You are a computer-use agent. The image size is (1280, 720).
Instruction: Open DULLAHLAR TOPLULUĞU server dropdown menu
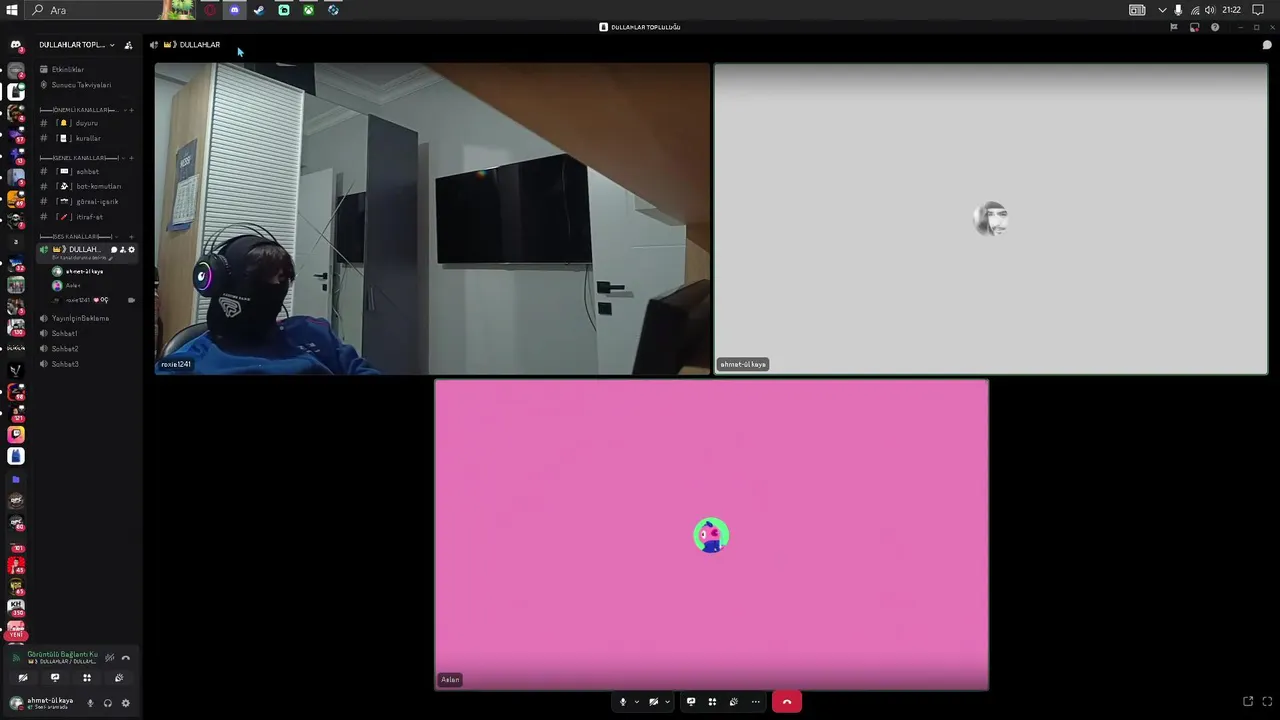[77, 45]
